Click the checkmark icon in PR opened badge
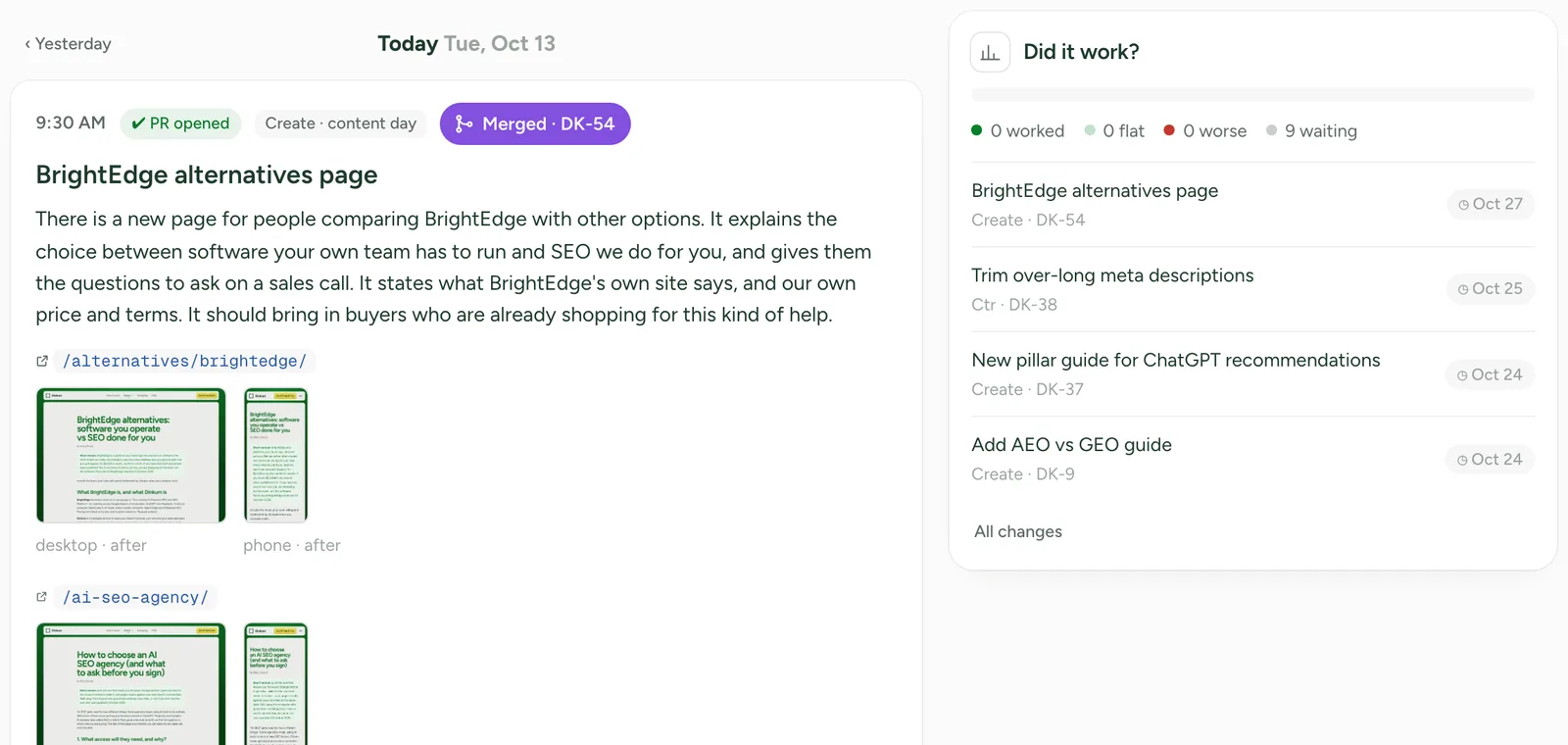Viewport: 1568px width, 745px height. [x=138, y=124]
